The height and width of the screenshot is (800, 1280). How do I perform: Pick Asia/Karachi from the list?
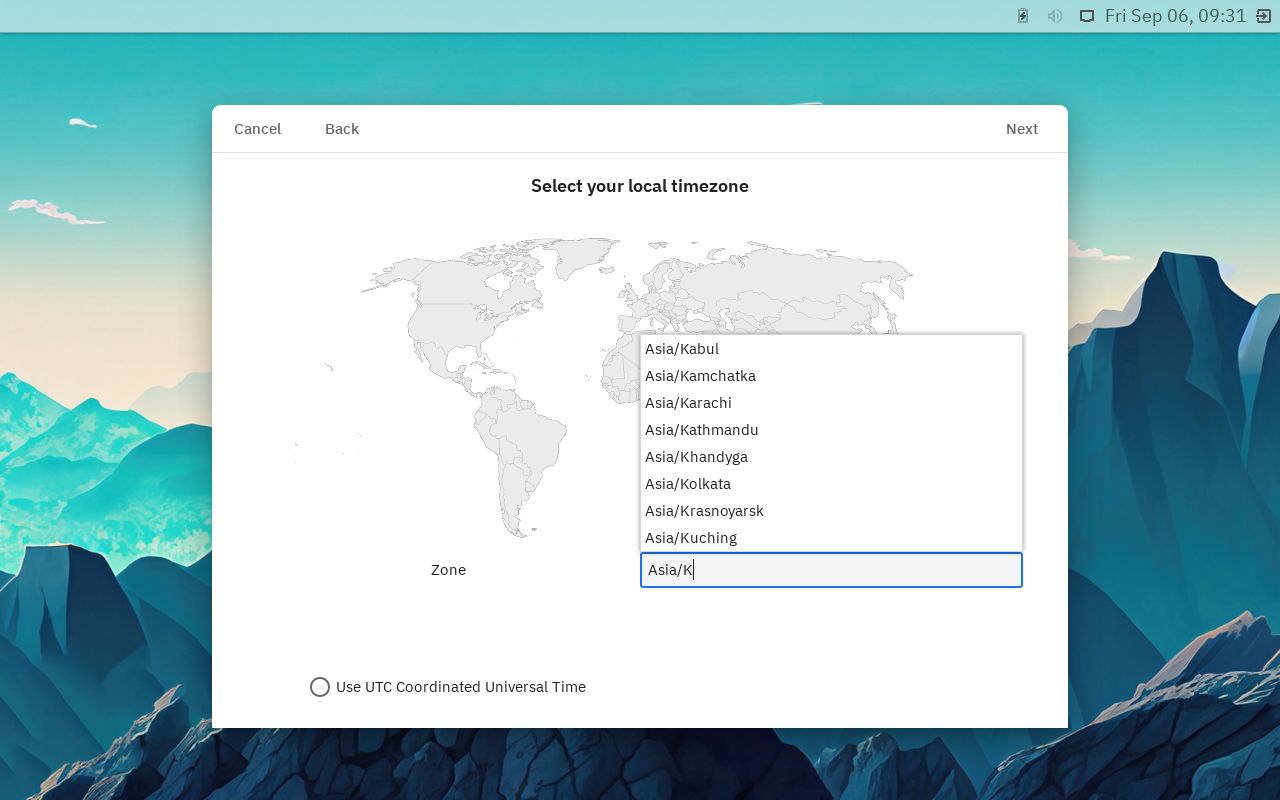(688, 403)
